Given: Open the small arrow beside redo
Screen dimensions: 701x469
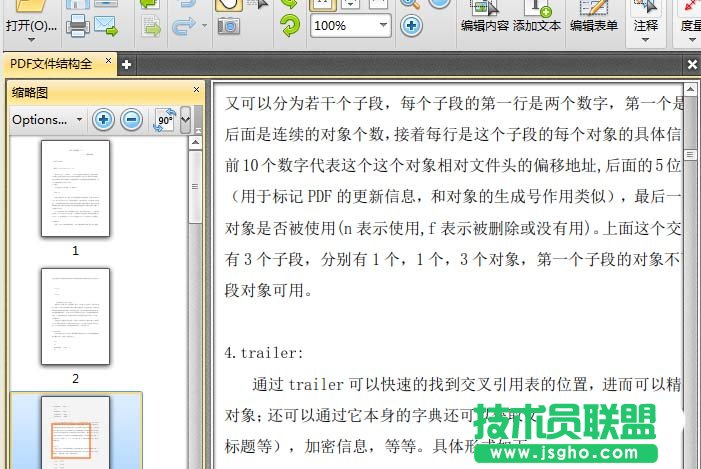Looking at the screenshot, I should click(x=204, y=26).
